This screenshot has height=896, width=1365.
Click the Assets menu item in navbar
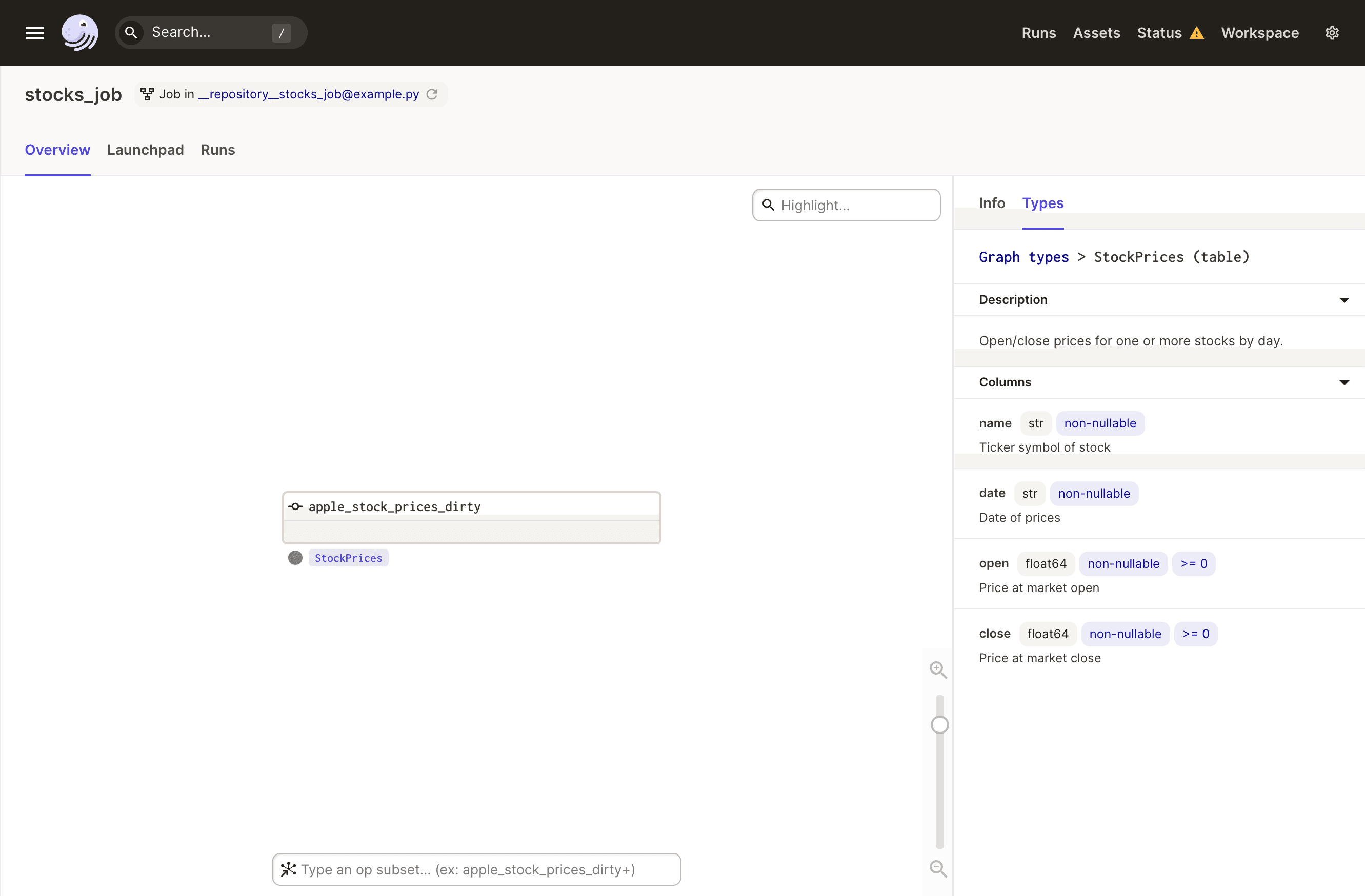(x=1096, y=32)
